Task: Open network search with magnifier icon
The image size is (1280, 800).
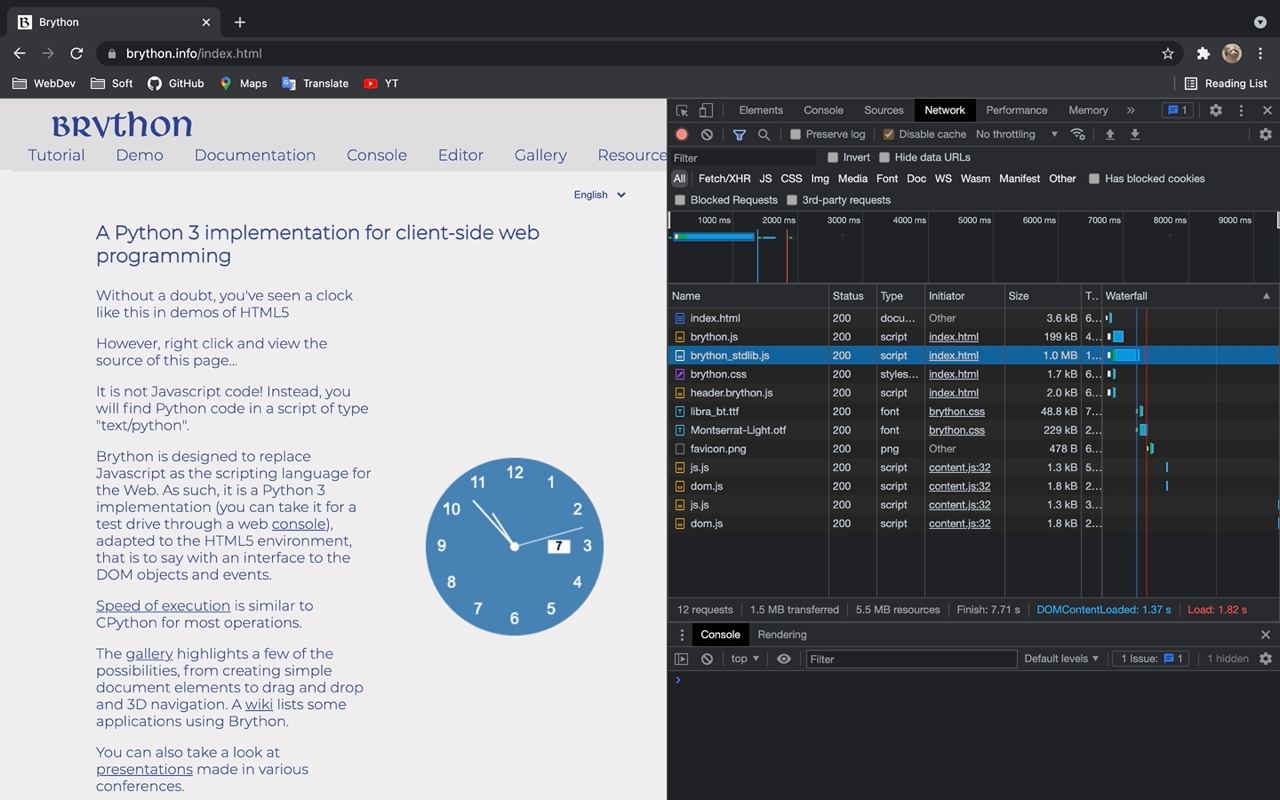Action: click(764, 134)
